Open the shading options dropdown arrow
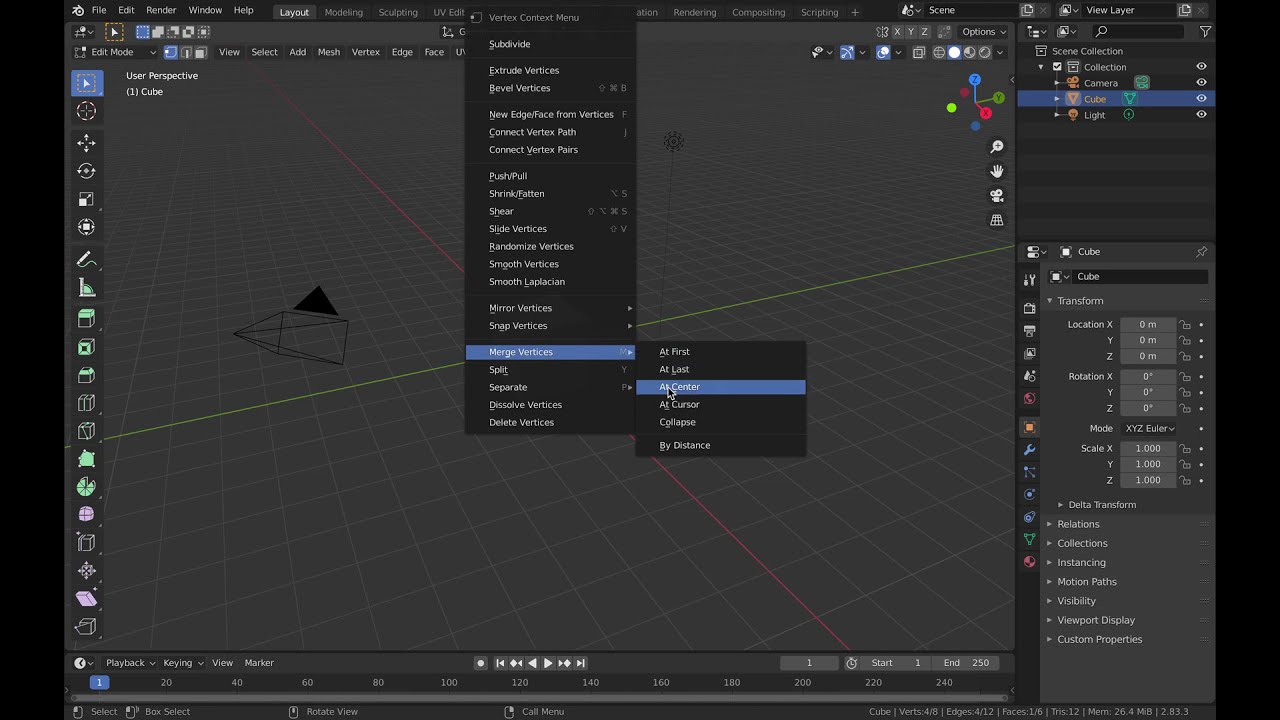The image size is (1280, 720). pos(1002,52)
